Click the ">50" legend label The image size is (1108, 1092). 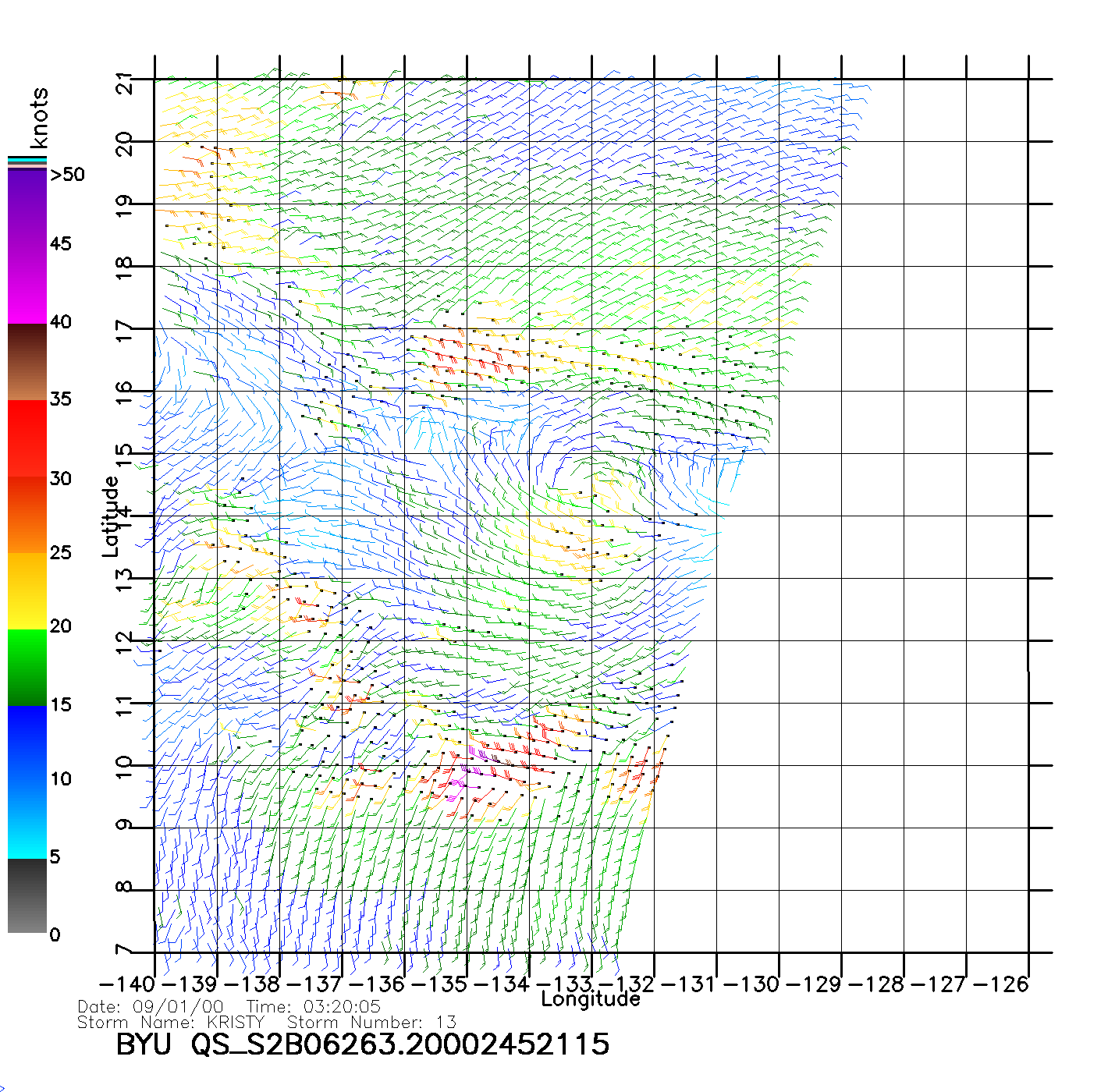click(x=67, y=175)
